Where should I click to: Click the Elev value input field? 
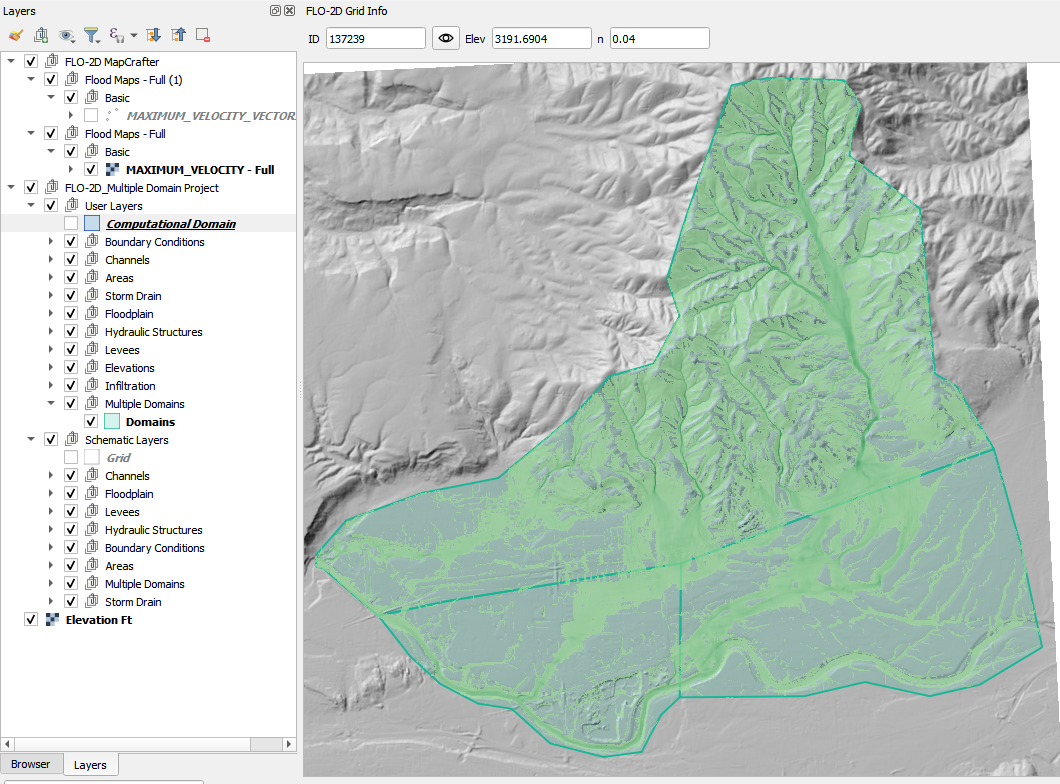[541, 38]
